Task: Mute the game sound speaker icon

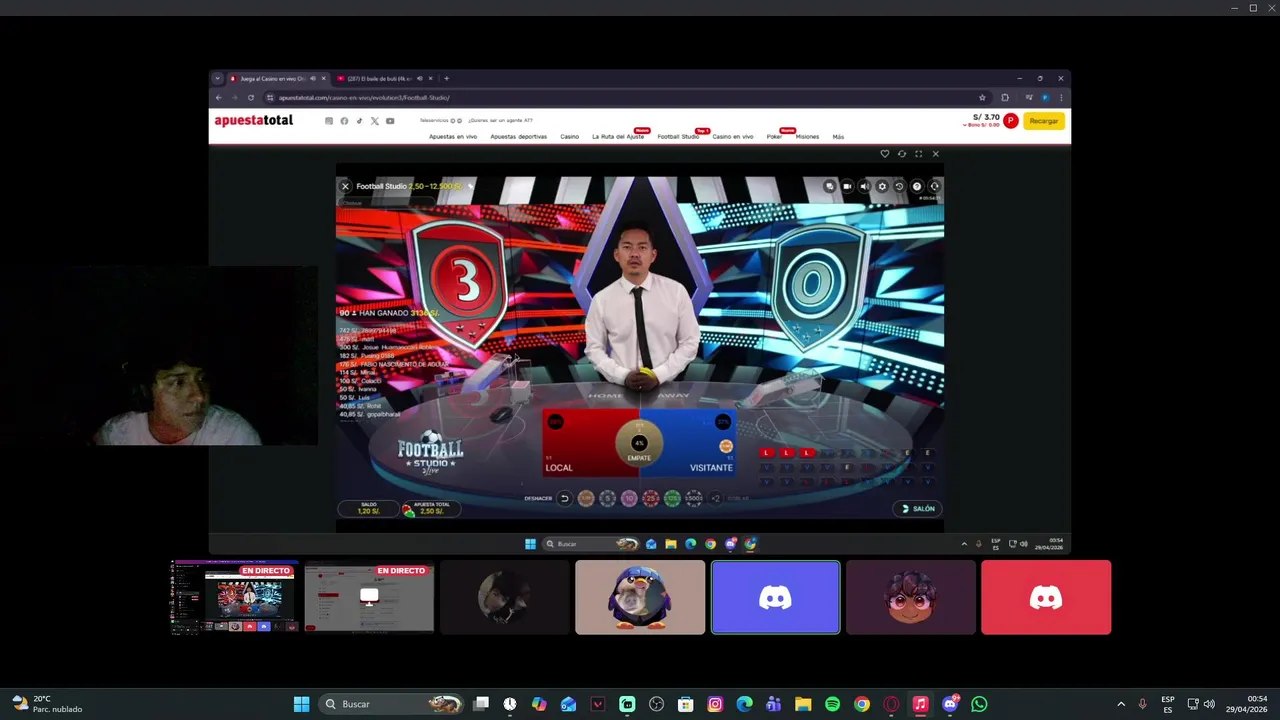Action: (x=864, y=186)
